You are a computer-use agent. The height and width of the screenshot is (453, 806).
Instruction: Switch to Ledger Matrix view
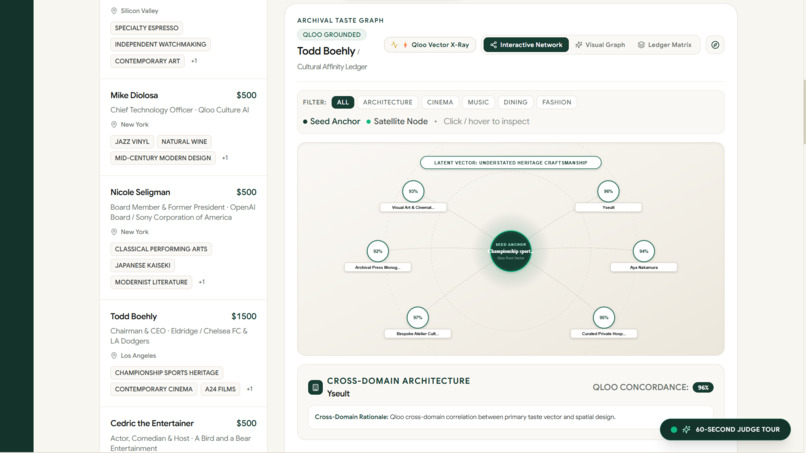click(x=665, y=45)
